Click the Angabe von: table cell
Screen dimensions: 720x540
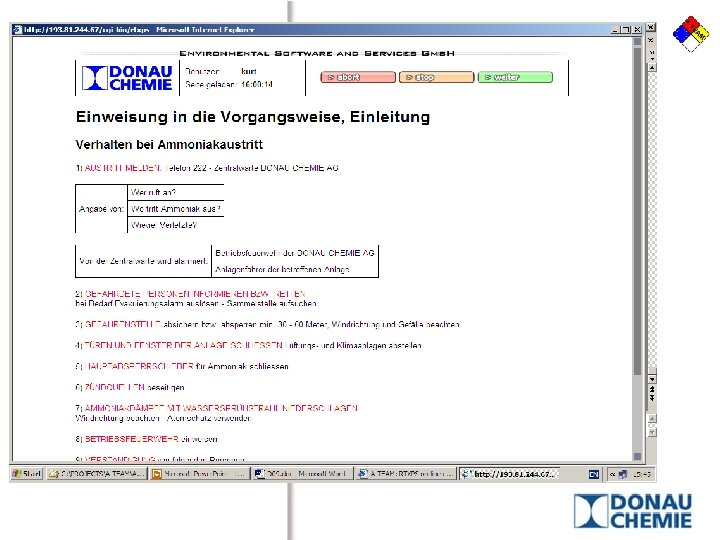tap(101, 209)
